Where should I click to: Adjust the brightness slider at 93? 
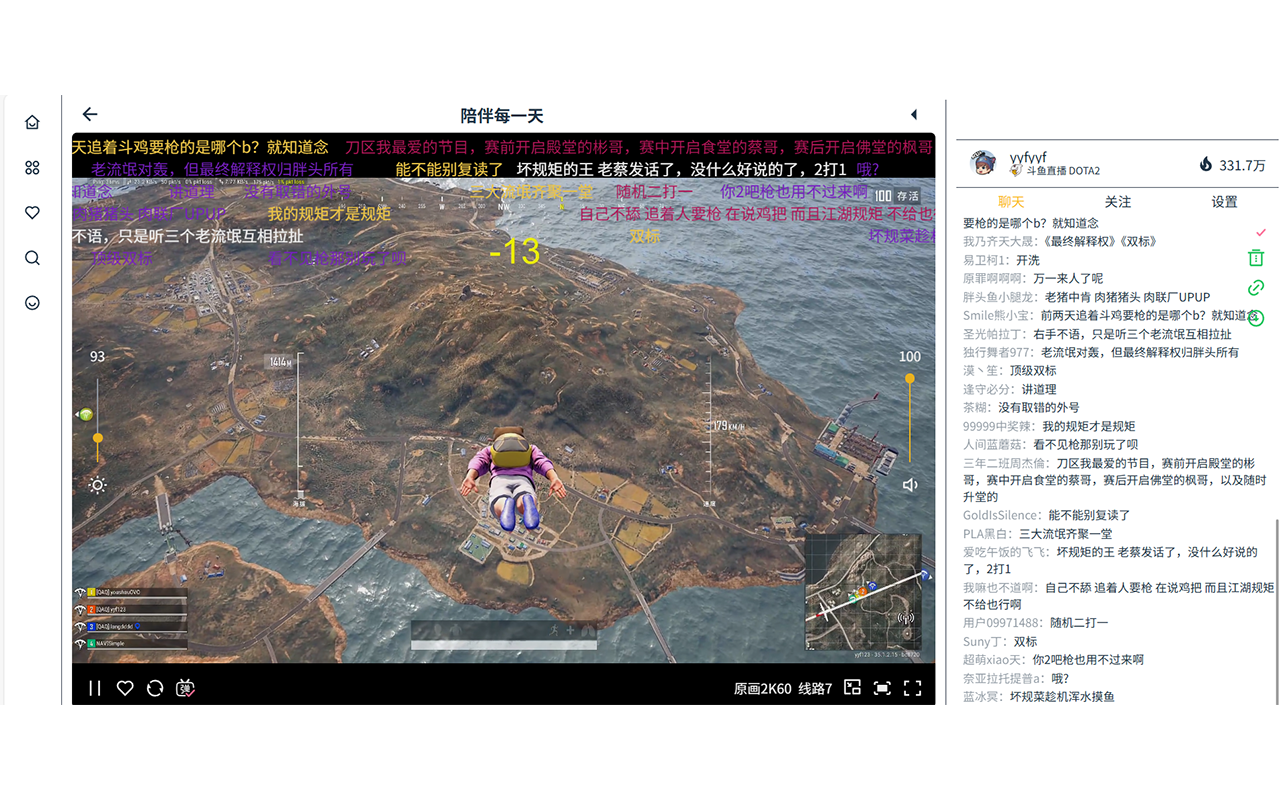point(97,420)
